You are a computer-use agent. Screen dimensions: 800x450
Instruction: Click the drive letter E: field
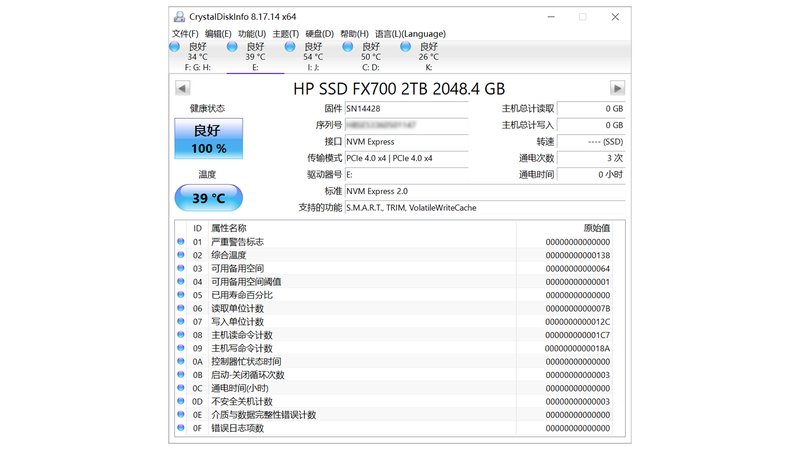tap(407, 174)
